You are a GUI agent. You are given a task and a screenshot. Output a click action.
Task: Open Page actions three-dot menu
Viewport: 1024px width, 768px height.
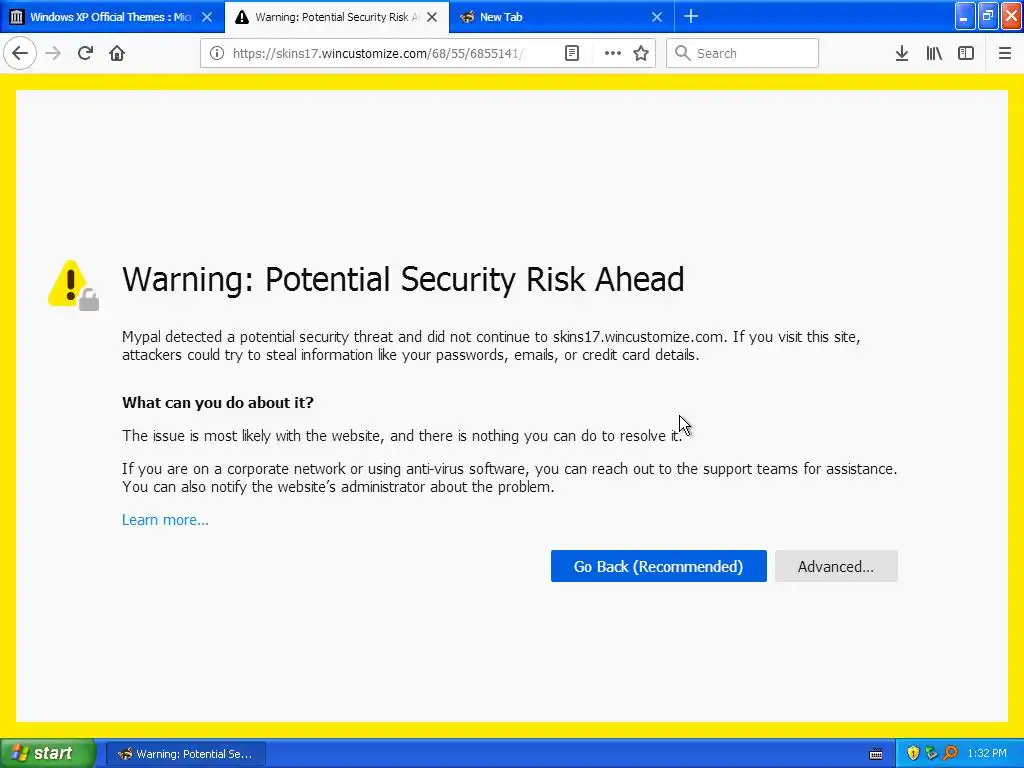[x=613, y=53]
